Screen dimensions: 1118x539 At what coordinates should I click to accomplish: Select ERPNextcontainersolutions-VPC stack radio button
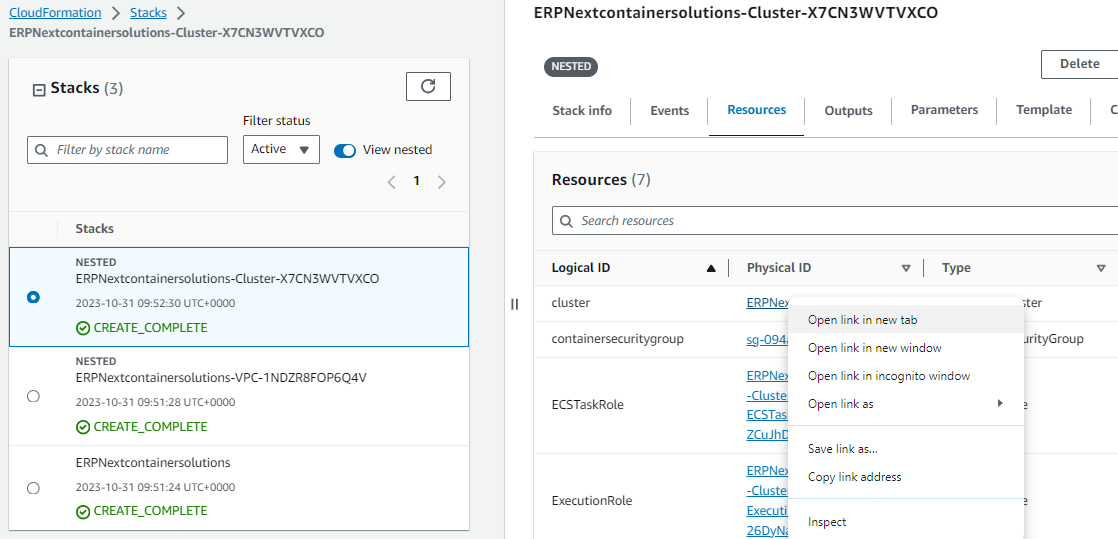33,396
